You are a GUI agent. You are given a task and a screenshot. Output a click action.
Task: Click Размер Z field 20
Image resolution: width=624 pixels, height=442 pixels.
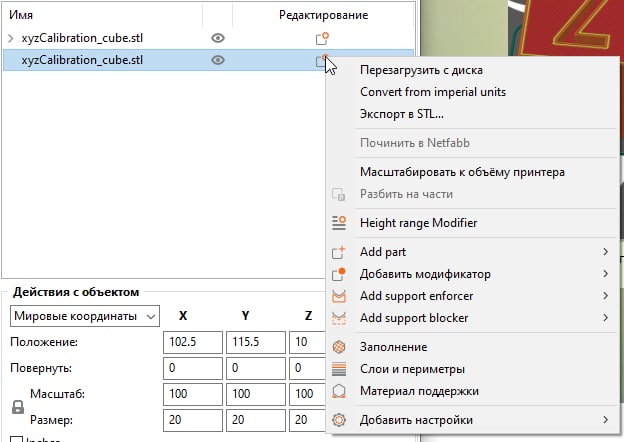[x=307, y=420]
